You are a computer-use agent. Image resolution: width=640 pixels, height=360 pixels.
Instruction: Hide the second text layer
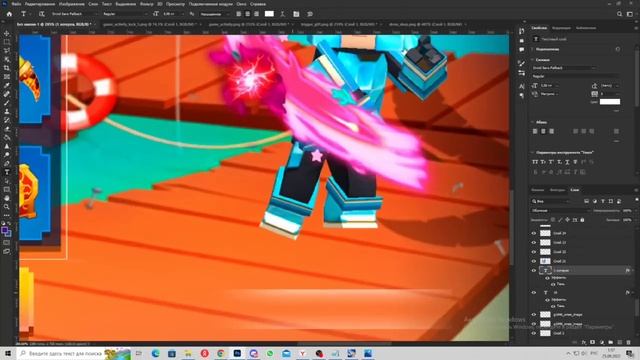pyautogui.click(x=533, y=293)
